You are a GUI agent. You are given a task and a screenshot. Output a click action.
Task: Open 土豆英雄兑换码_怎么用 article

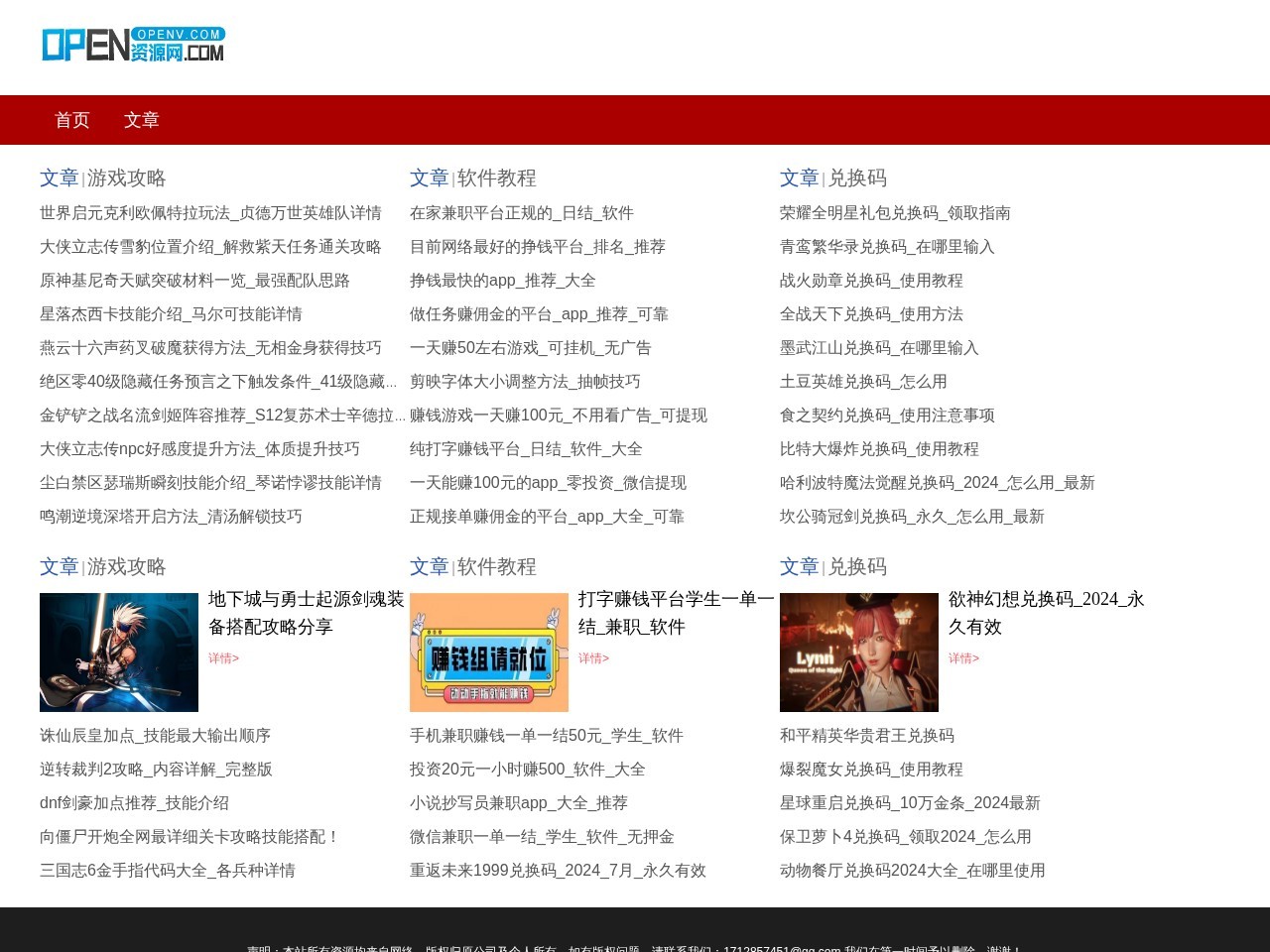click(863, 382)
